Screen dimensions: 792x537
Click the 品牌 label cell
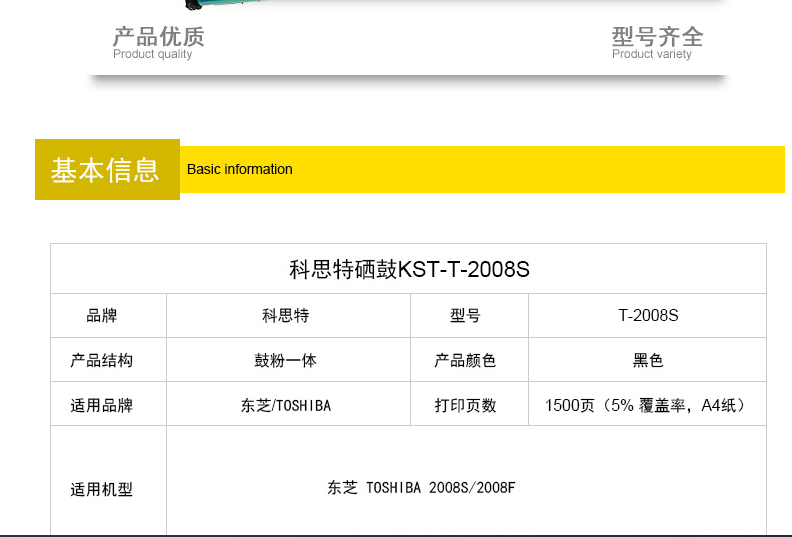click(x=109, y=316)
